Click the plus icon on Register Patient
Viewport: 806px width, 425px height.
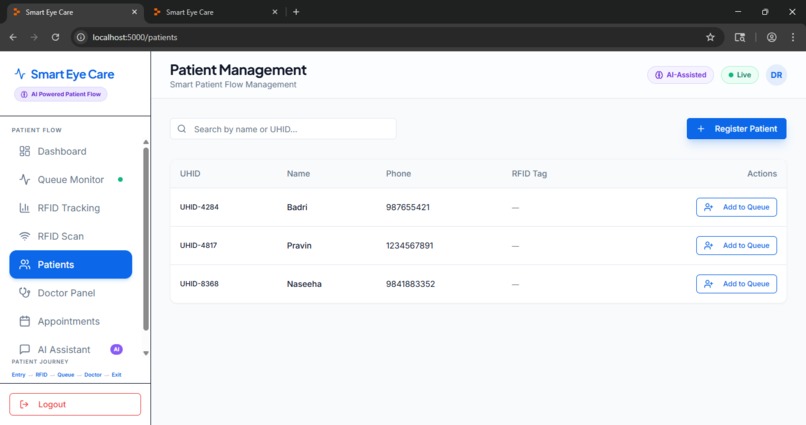point(701,129)
